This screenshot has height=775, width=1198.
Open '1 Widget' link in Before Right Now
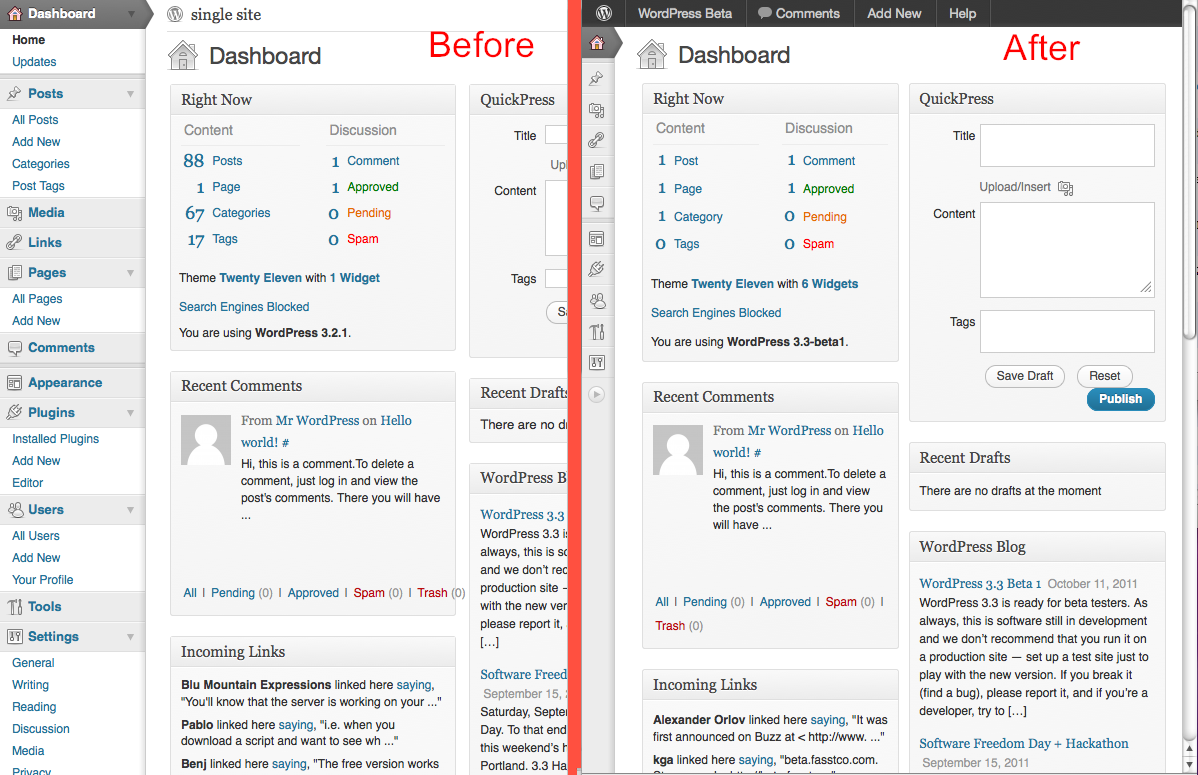tap(355, 278)
